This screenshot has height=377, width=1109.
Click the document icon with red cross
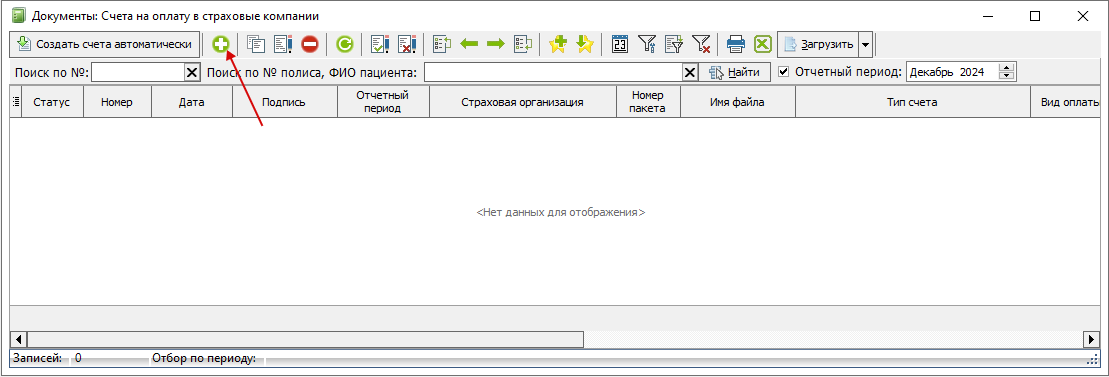407,45
